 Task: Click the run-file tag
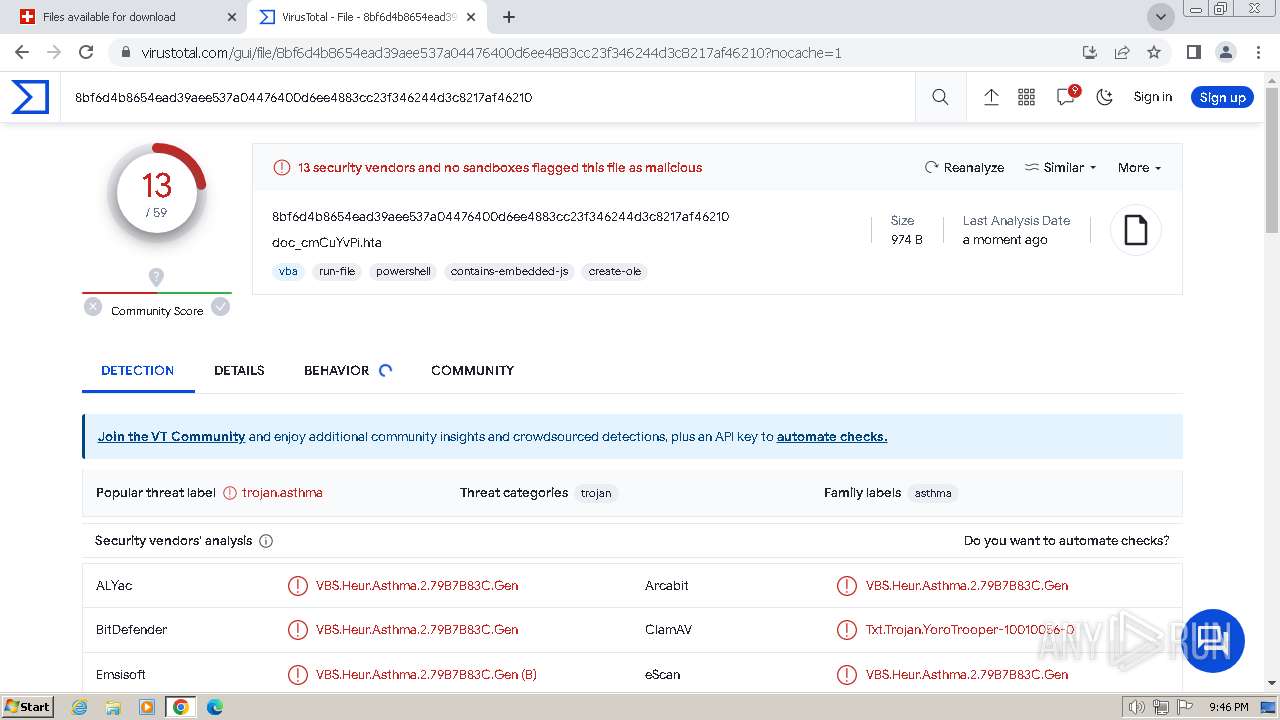click(337, 271)
